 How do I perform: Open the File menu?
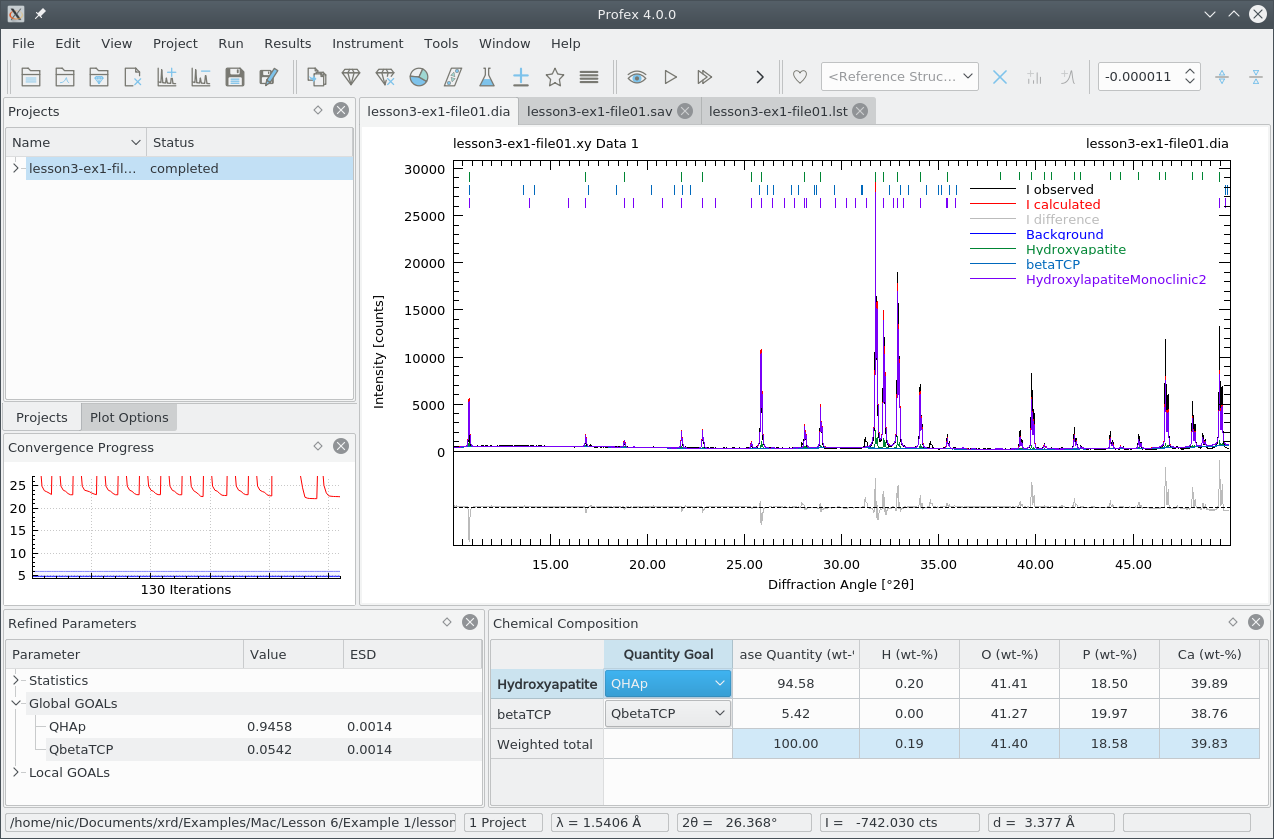point(23,43)
